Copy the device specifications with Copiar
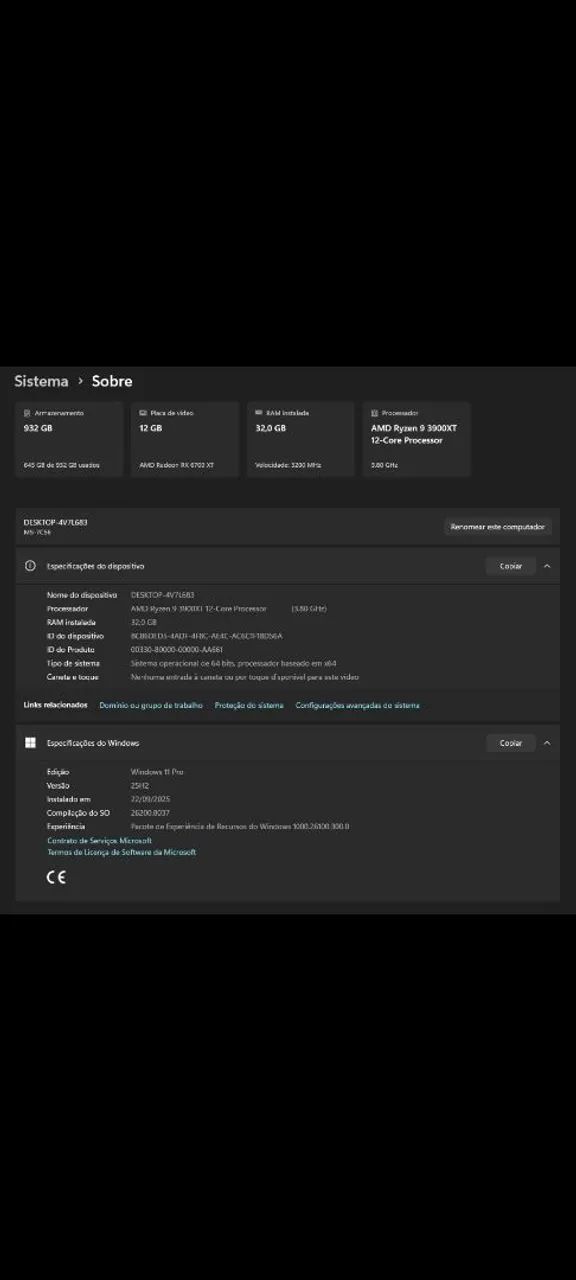The height and width of the screenshot is (1280, 576). [x=511, y=566]
